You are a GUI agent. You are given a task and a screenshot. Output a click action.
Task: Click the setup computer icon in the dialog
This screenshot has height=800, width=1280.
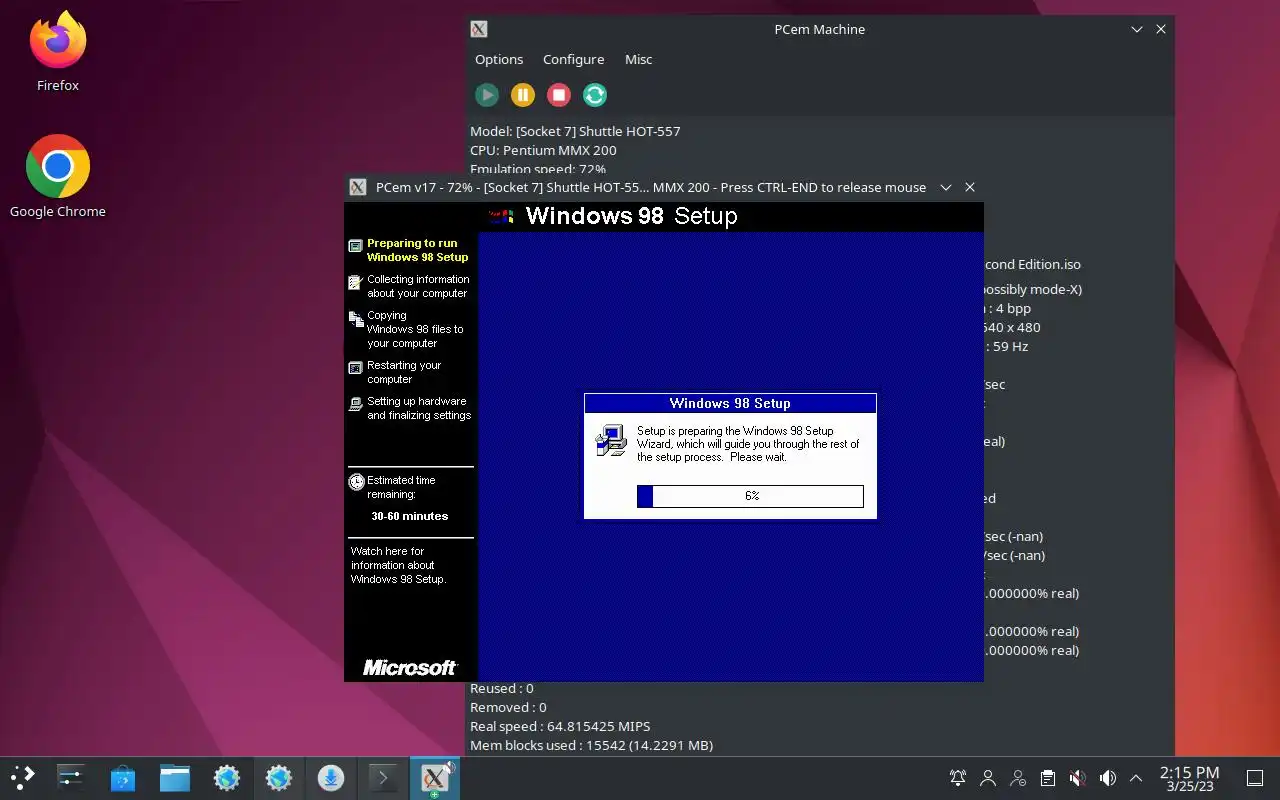point(611,440)
